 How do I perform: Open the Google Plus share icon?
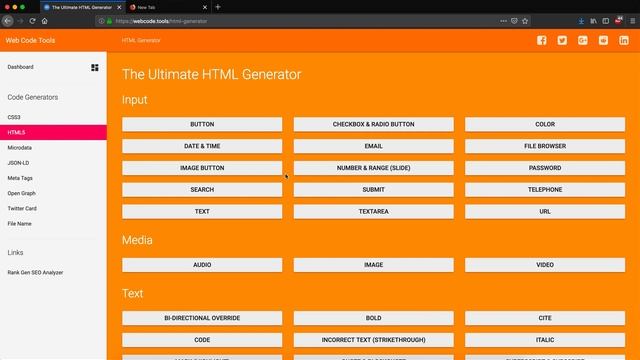point(583,40)
